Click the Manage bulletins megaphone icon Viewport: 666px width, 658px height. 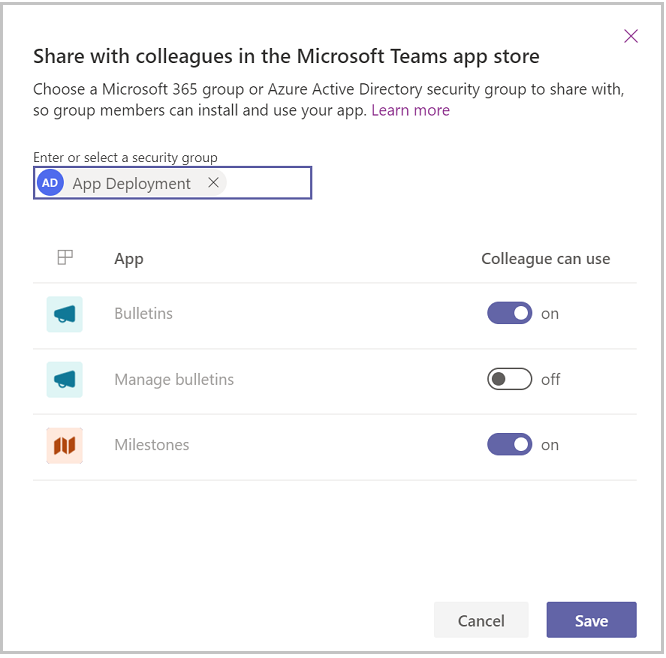click(65, 380)
